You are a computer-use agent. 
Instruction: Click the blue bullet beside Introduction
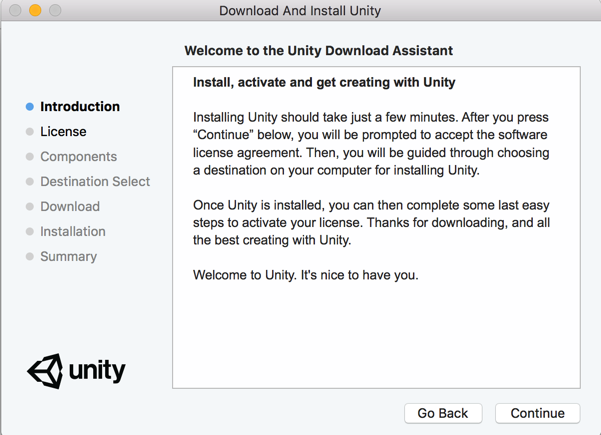[x=30, y=107]
